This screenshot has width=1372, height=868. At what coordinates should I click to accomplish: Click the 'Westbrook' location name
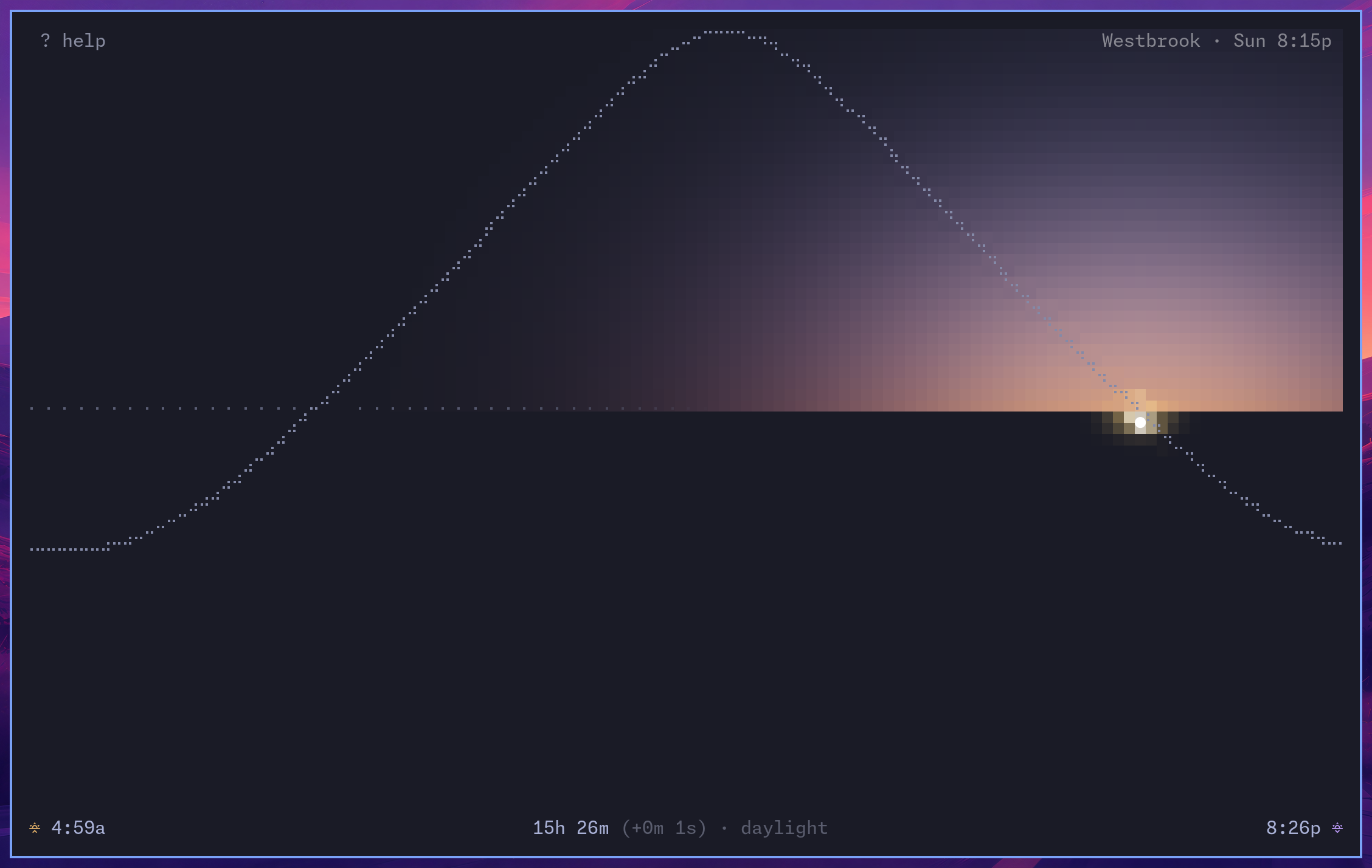click(1151, 41)
